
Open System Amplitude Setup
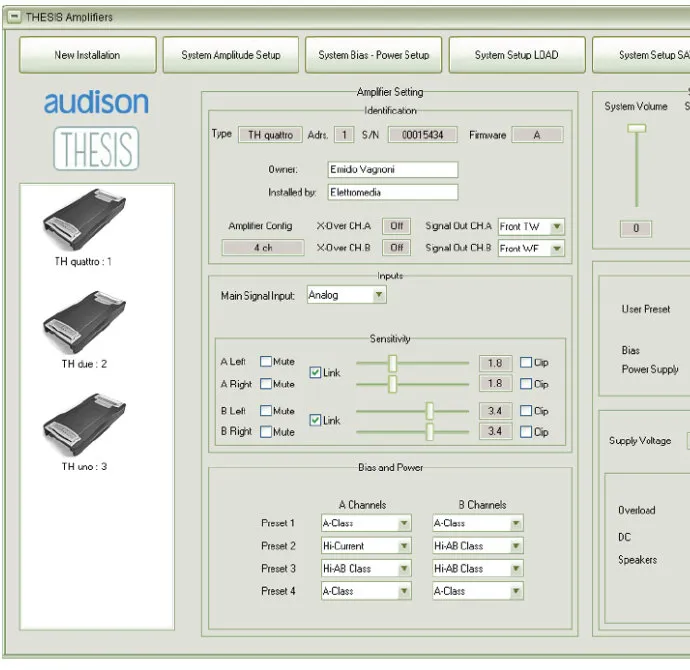point(231,55)
